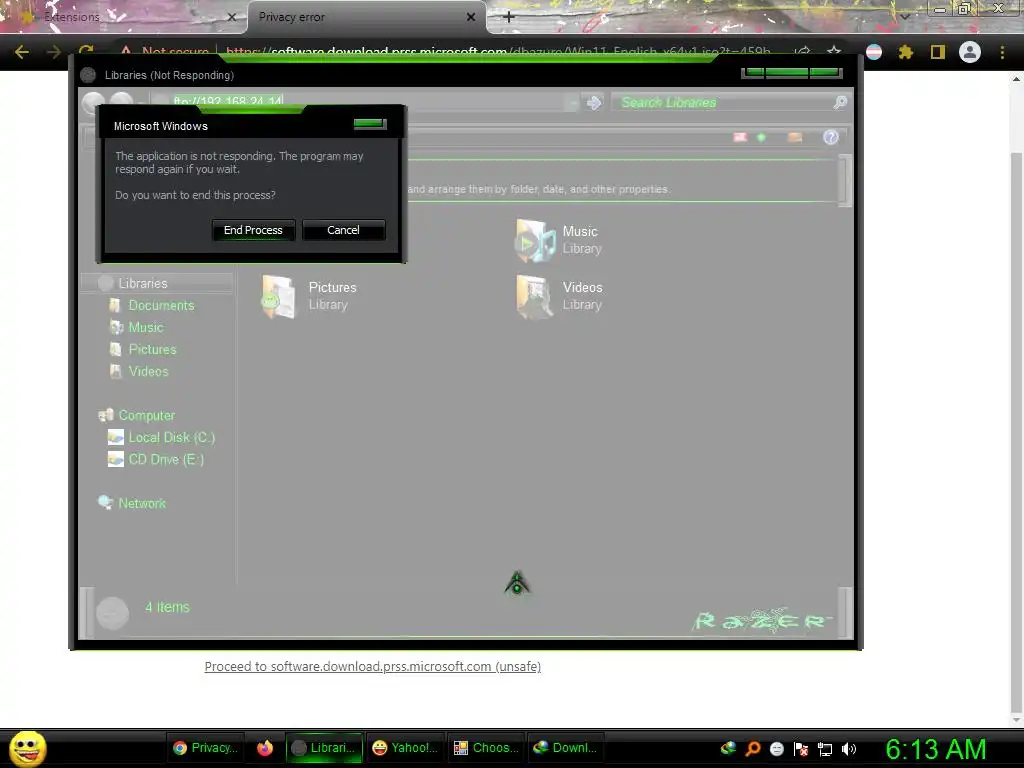Click the Computer icon in sidebar
The image size is (1024, 768).
point(106,415)
